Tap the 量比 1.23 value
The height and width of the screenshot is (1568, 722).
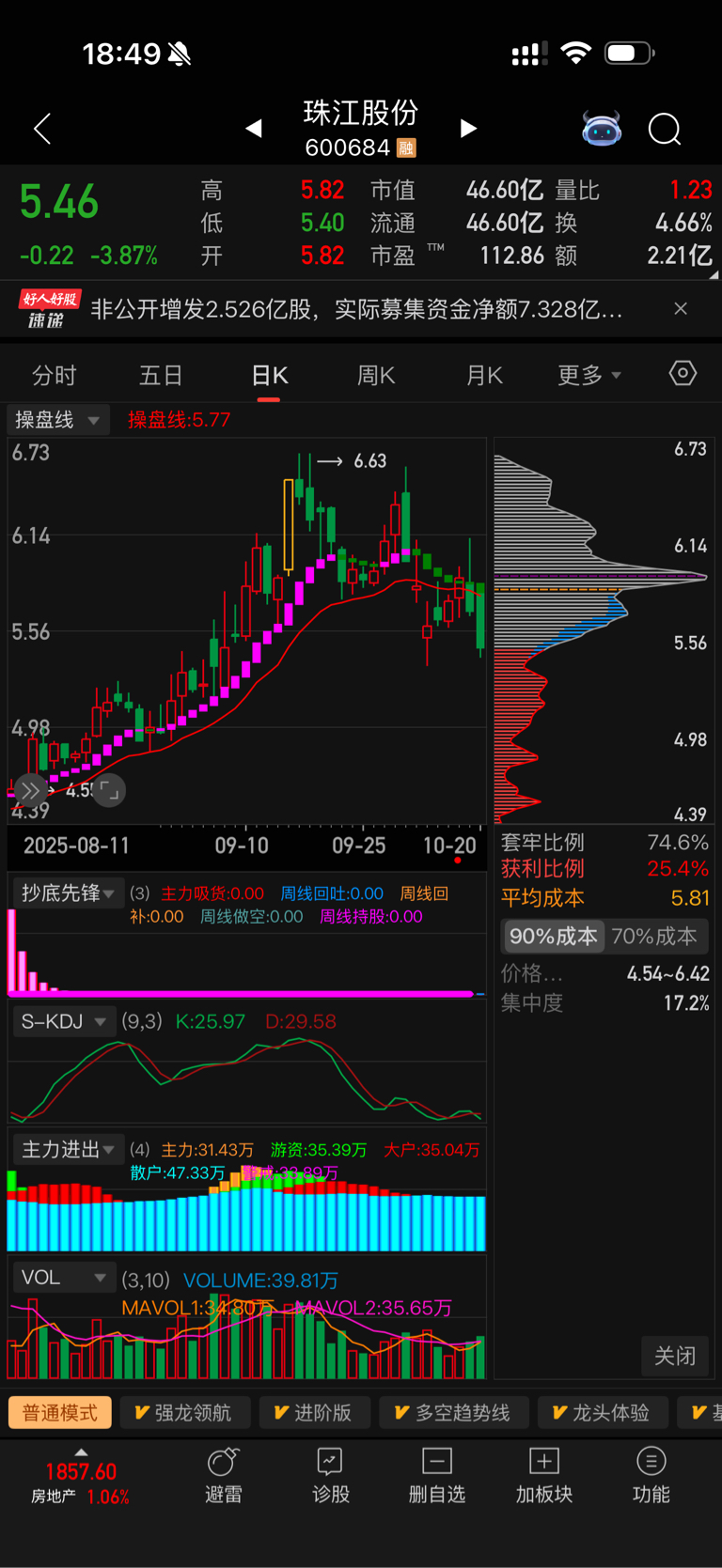click(x=691, y=191)
